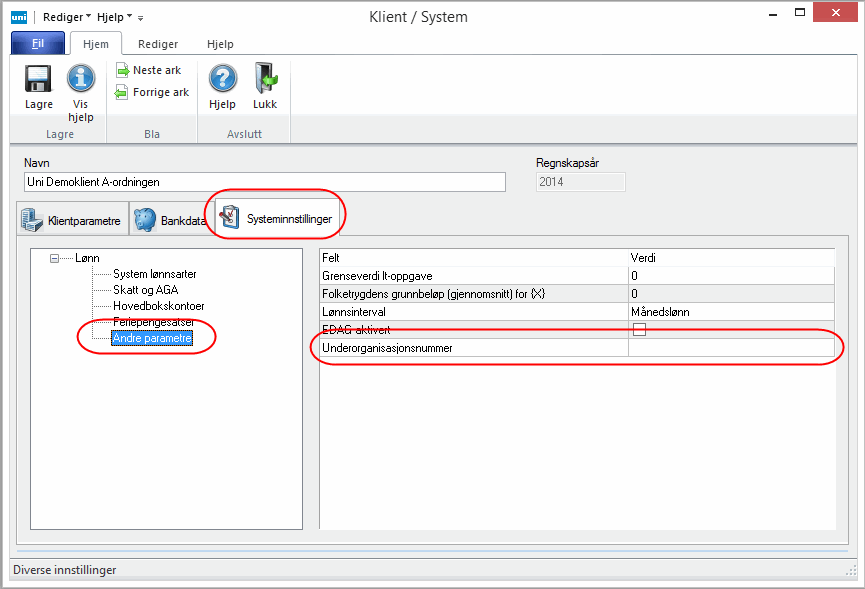The image size is (865, 589).
Task: Open Vis hjelp info icon
Action: tap(81, 79)
